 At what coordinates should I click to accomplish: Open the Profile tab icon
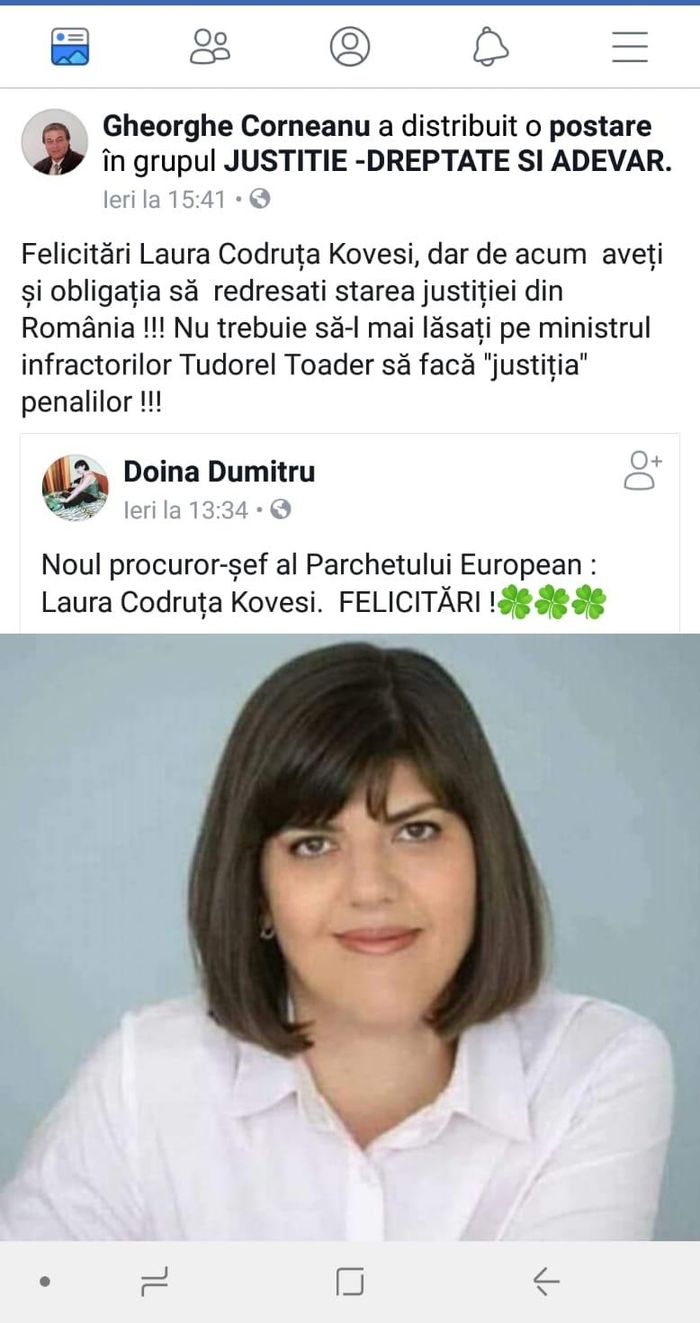350,46
